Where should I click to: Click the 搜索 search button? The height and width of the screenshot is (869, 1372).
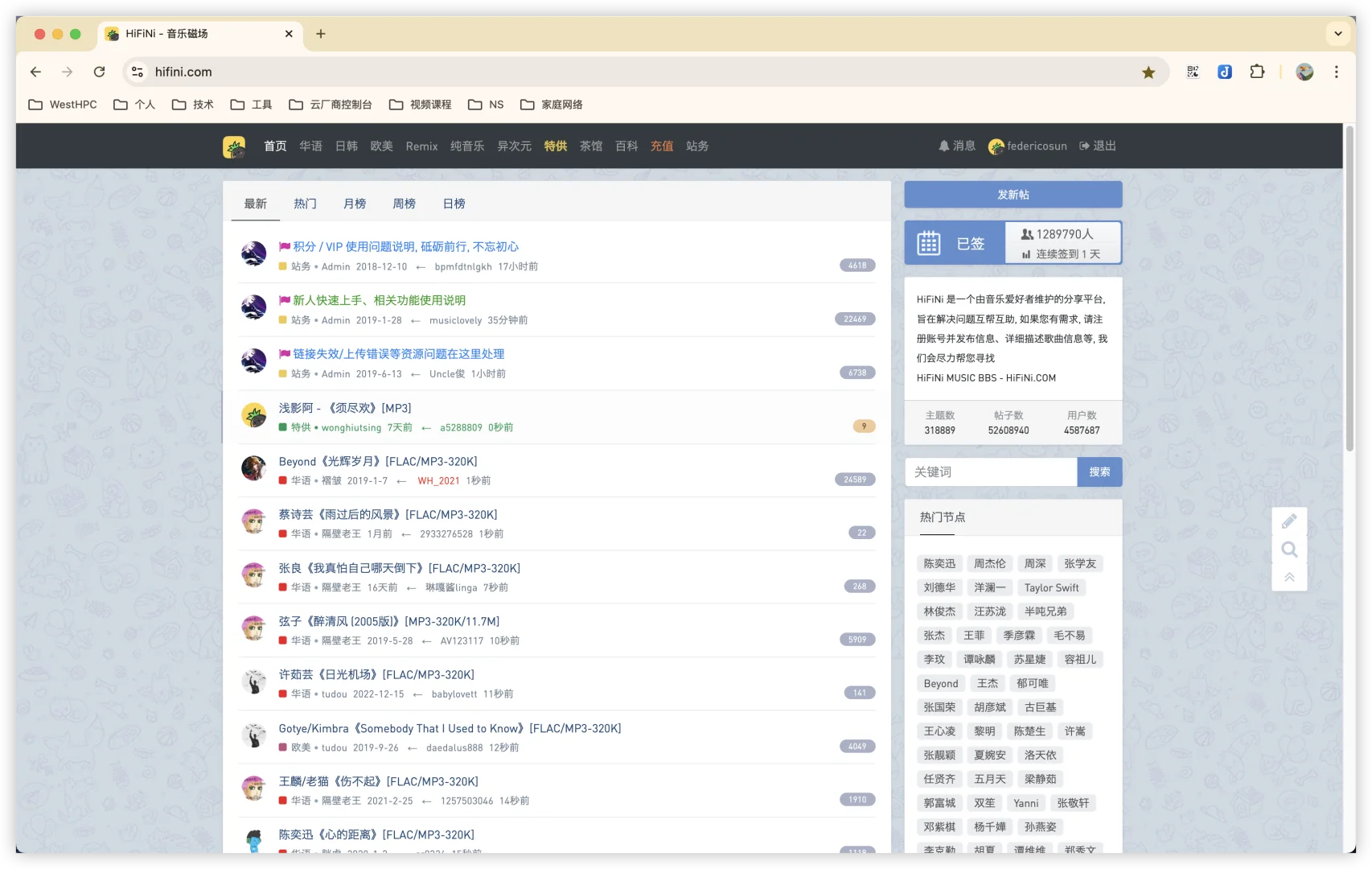tap(1099, 472)
